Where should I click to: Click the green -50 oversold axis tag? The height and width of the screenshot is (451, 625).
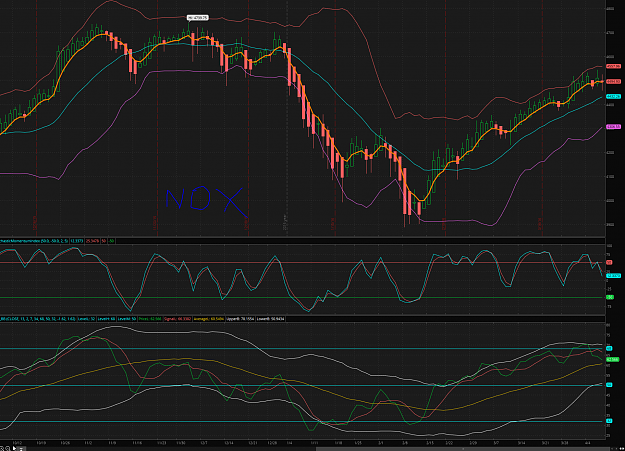609,297
